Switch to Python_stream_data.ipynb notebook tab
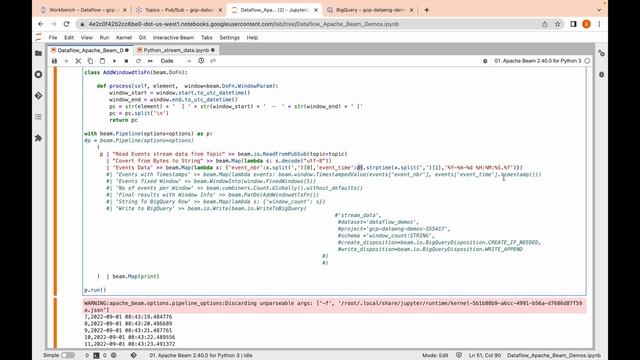 [x=176, y=50]
